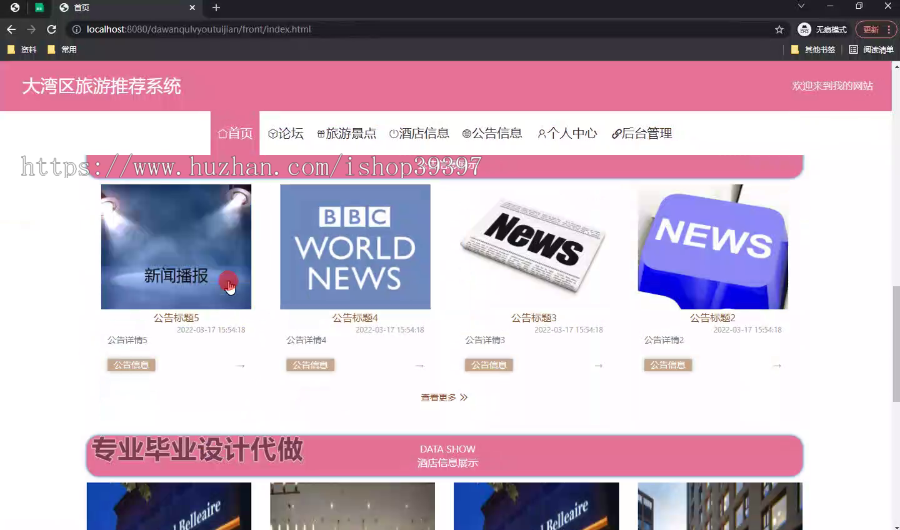Open the 阅读清单 reading list

coord(871,49)
